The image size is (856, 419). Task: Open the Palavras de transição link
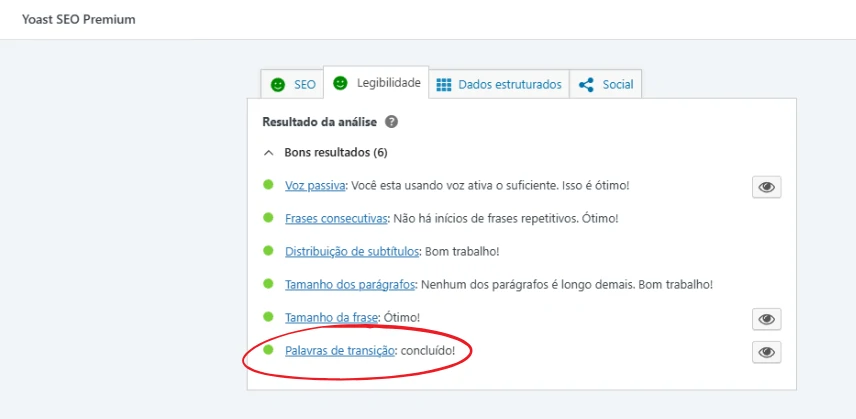pyautogui.click(x=340, y=350)
